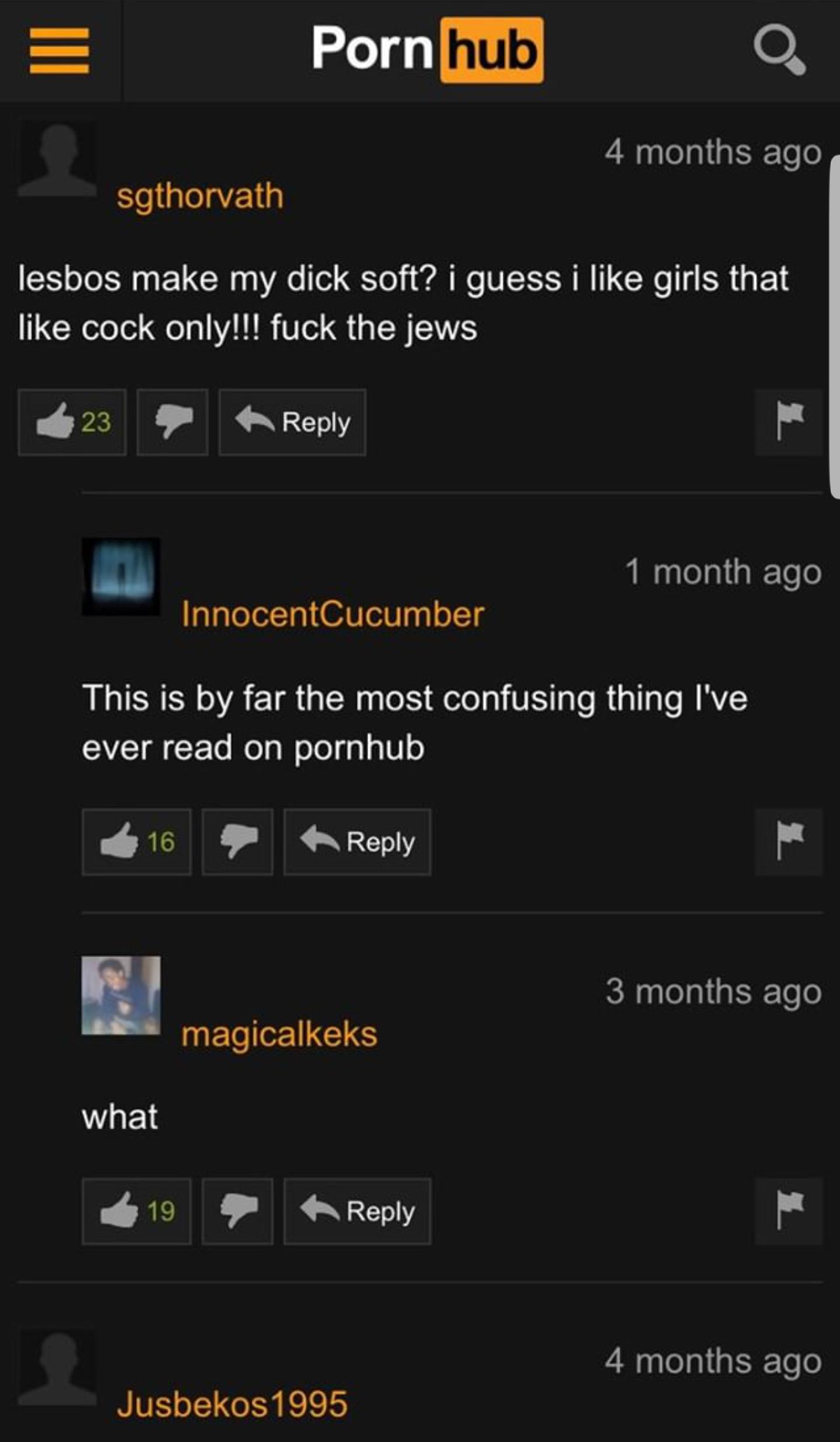This screenshot has width=840, height=1442.
Task: View magicalkeks's avatar thumbnail
Action: pos(121,995)
